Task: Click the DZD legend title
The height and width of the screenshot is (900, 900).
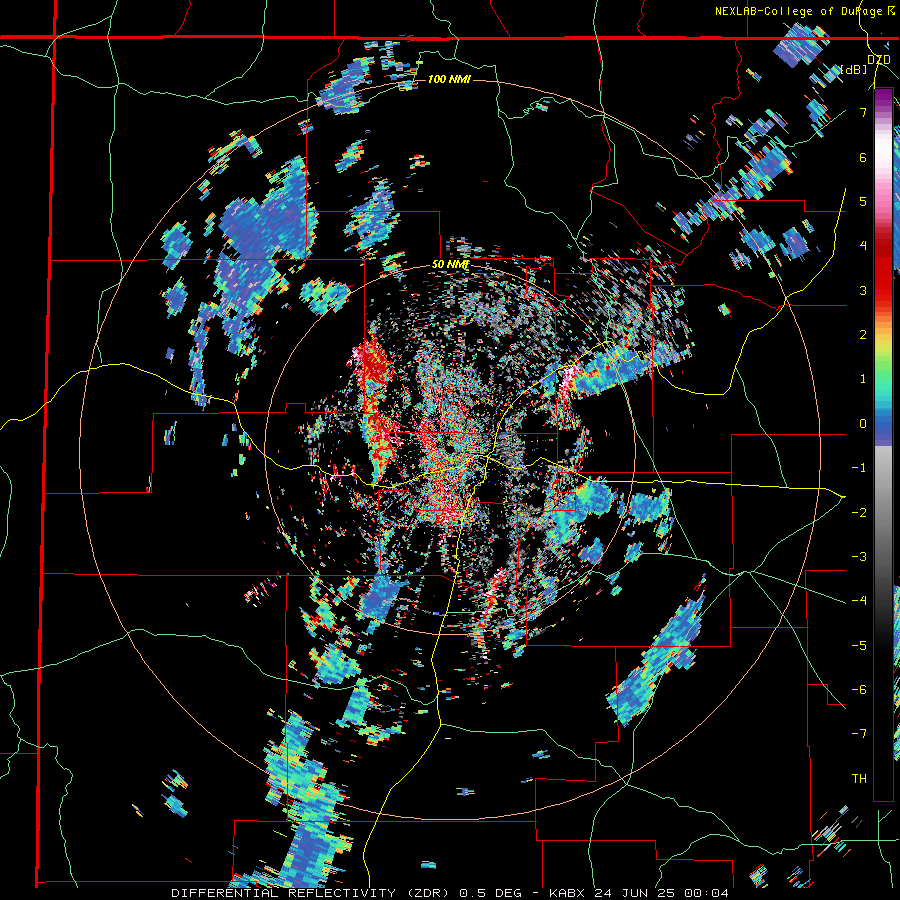Action: click(x=878, y=60)
